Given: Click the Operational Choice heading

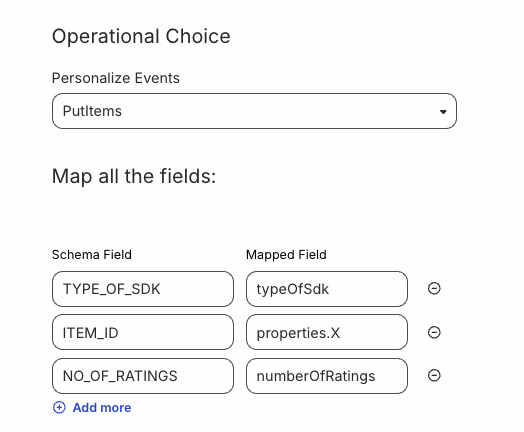Looking at the screenshot, I should [x=141, y=36].
